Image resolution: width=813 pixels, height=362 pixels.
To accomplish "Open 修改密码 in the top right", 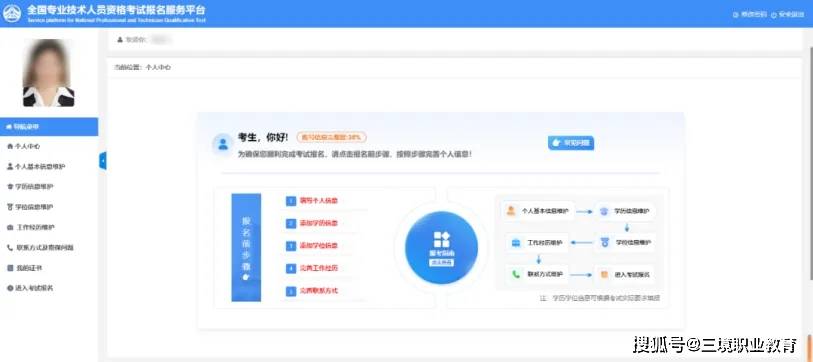I will [x=750, y=15].
